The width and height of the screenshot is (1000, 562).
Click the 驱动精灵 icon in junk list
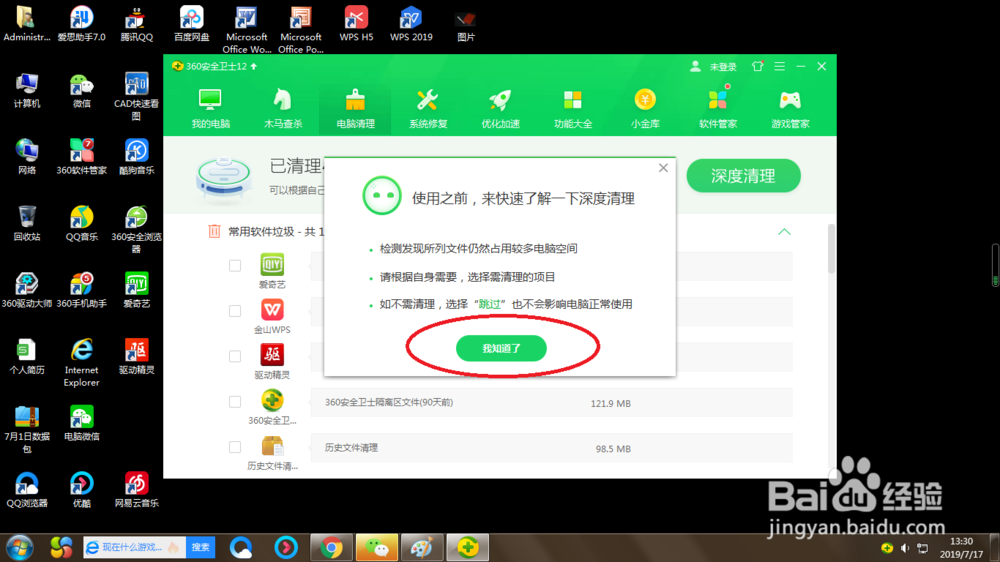coord(272,355)
